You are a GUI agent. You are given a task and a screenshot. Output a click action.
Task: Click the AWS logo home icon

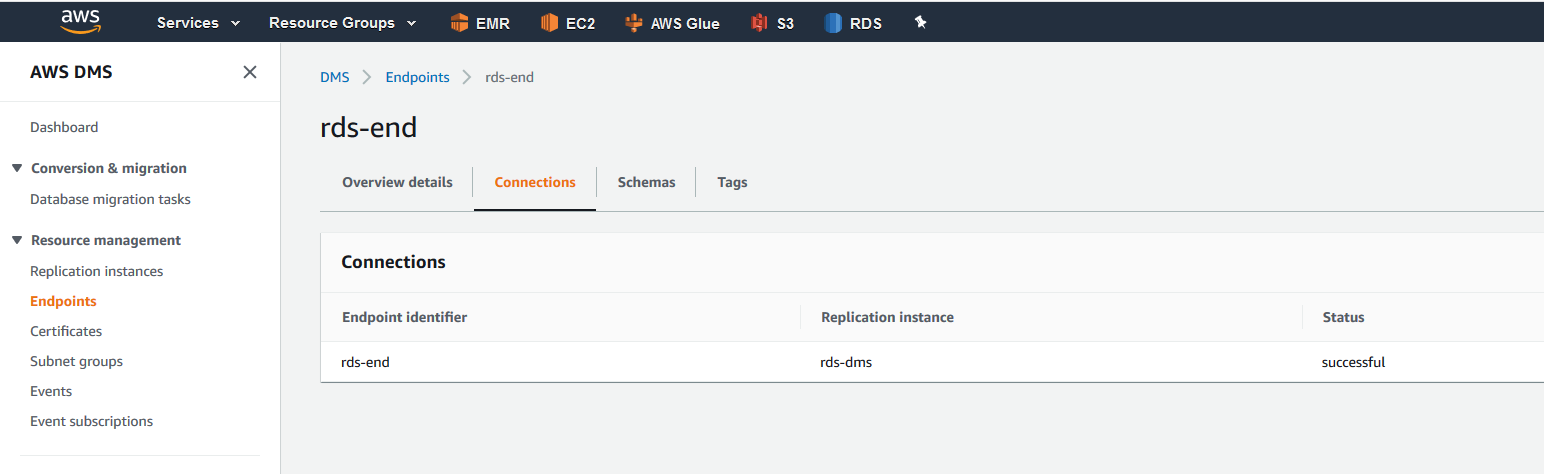pyautogui.click(x=80, y=21)
